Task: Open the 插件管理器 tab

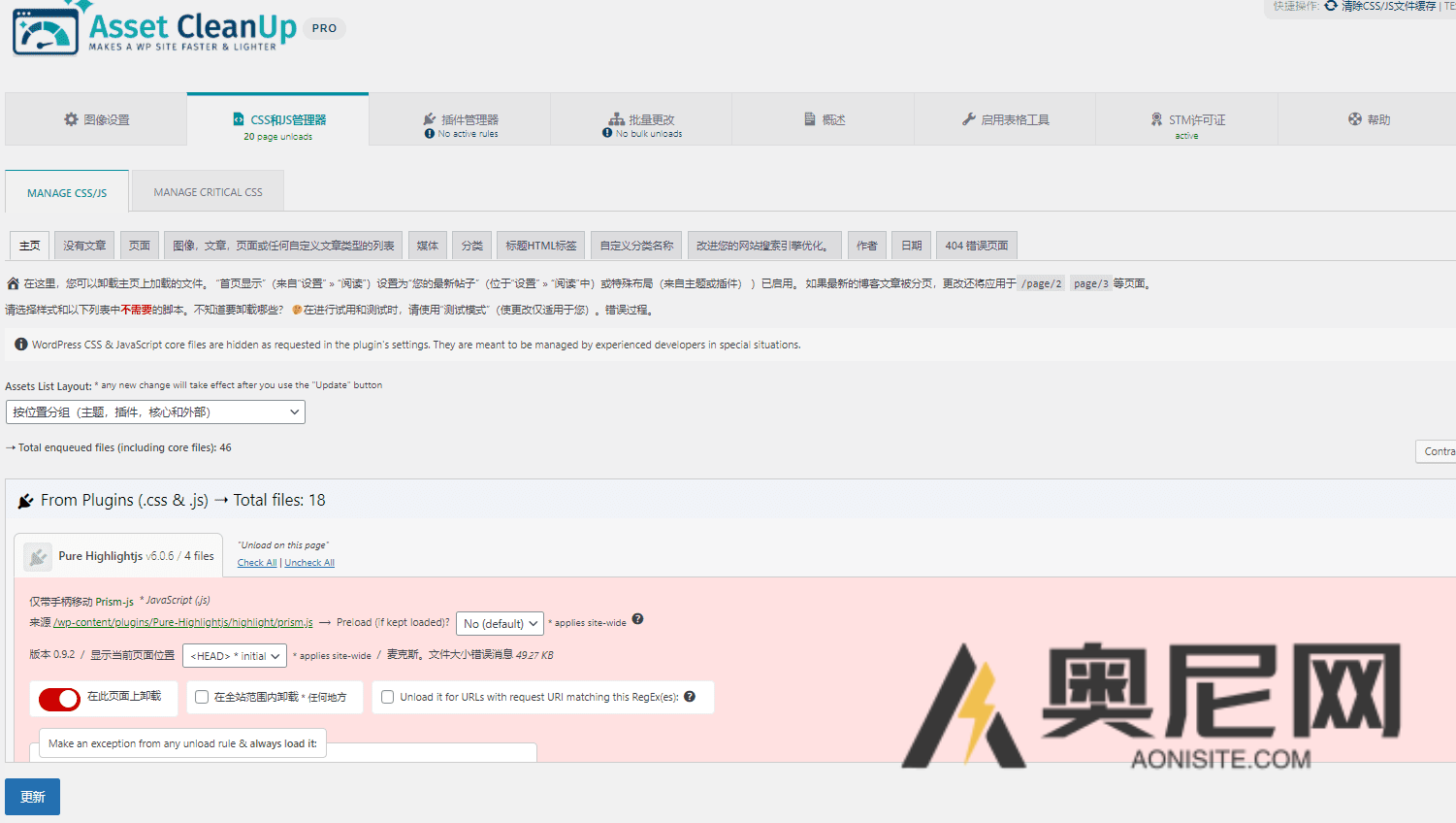Action: point(460,119)
